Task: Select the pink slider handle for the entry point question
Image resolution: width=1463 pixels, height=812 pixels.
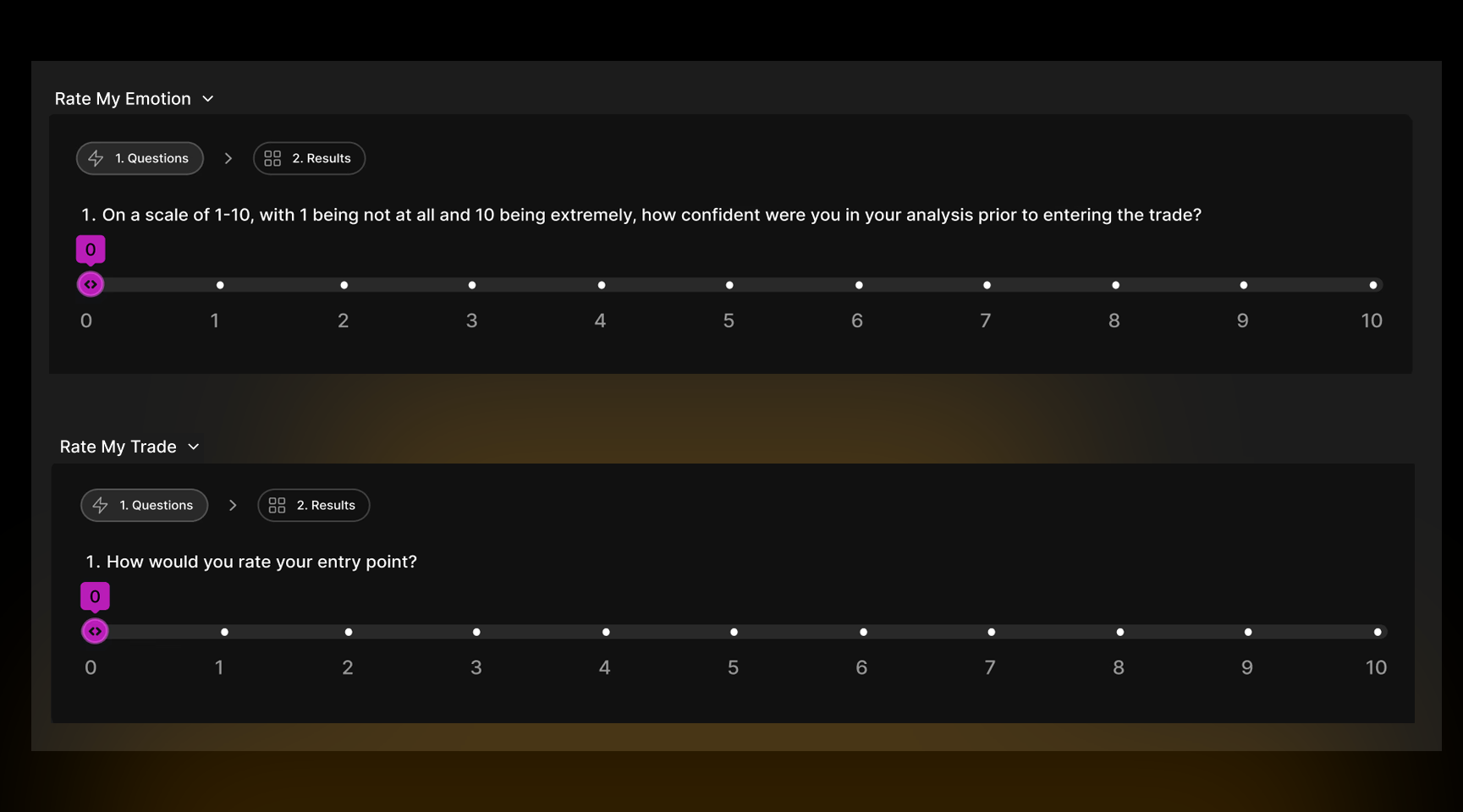Action: pos(95,631)
